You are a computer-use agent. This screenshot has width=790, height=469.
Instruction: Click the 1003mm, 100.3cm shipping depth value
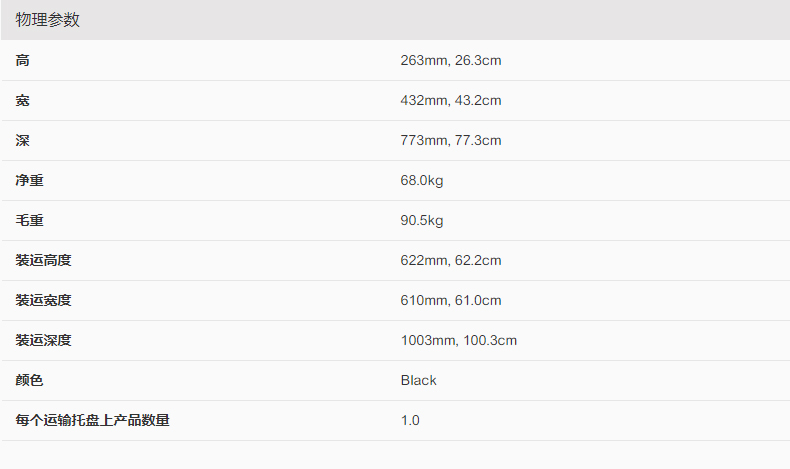click(458, 341)
